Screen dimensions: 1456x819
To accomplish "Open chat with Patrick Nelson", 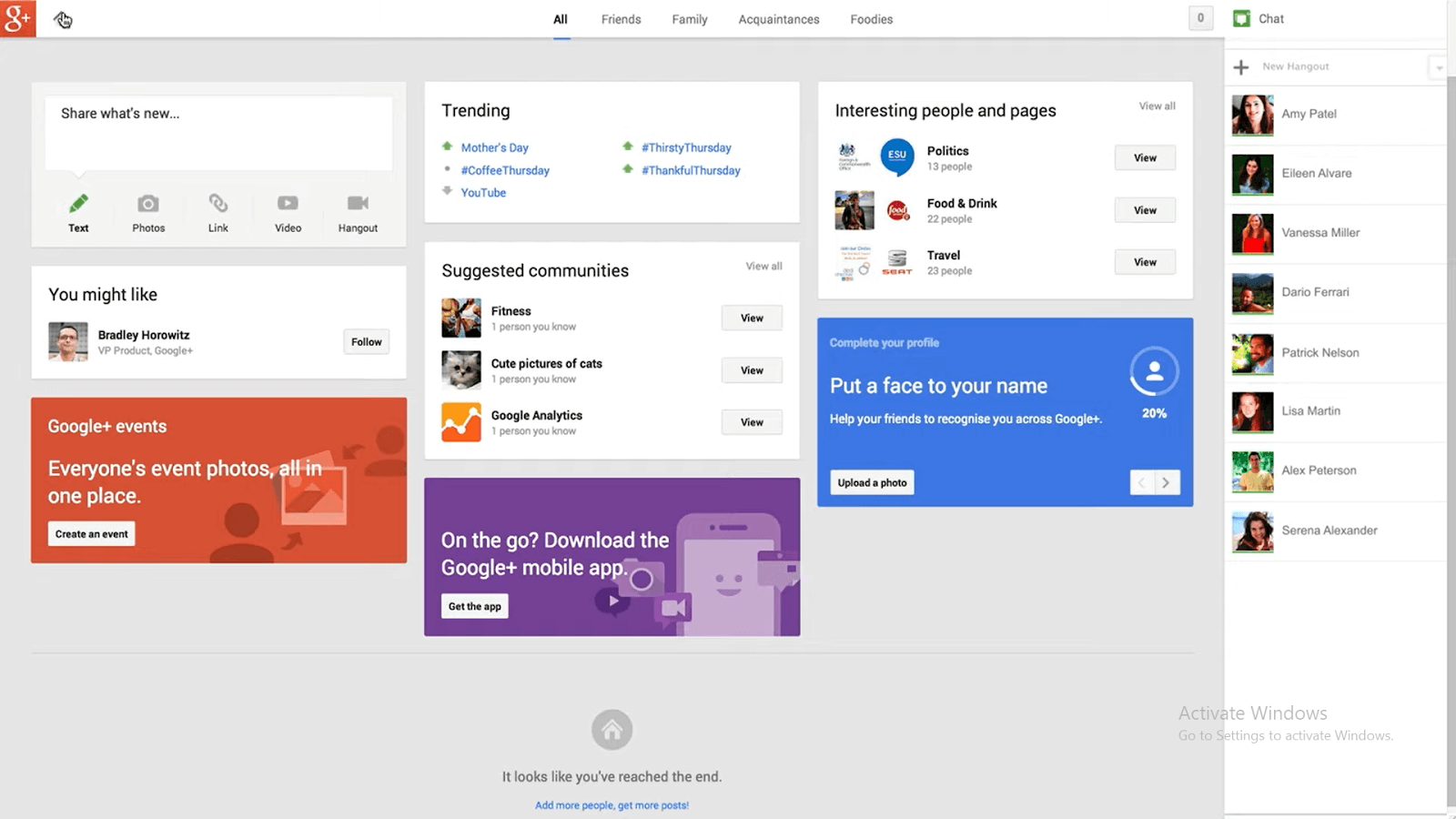I will [1335, 353].
